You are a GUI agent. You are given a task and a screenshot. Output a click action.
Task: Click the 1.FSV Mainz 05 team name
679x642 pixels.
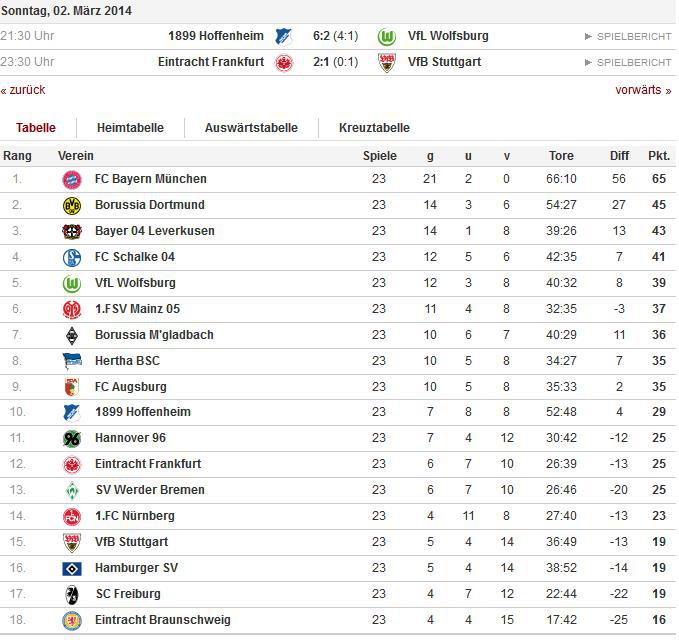pos(137,309)
